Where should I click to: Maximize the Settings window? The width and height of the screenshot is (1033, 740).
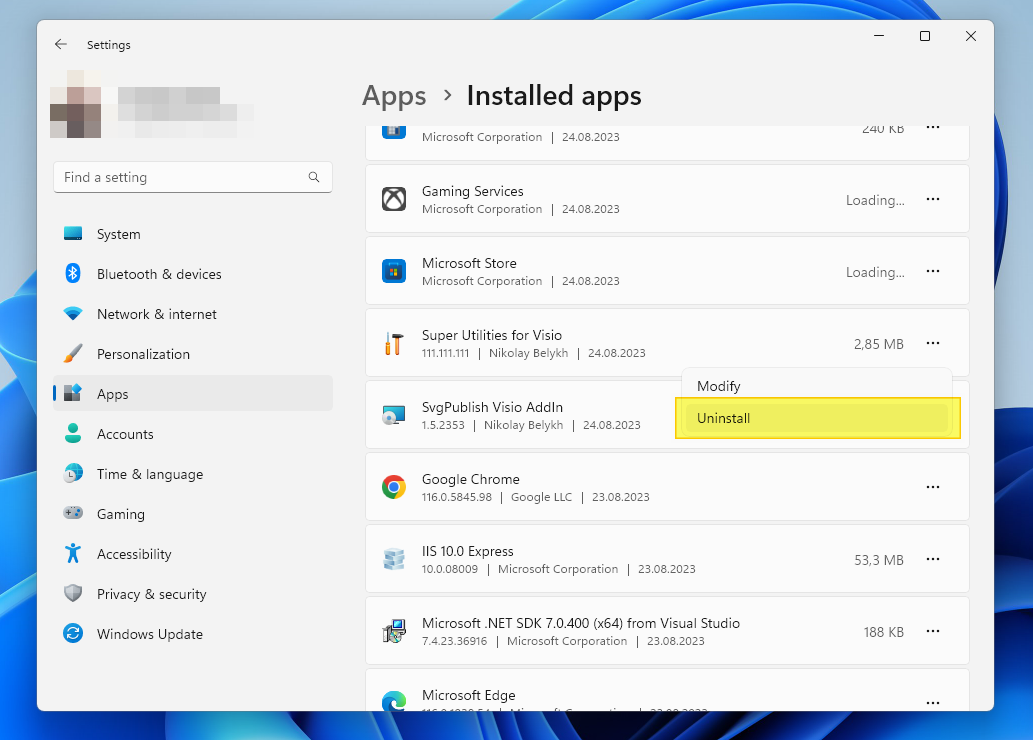(x=925, y=36)
